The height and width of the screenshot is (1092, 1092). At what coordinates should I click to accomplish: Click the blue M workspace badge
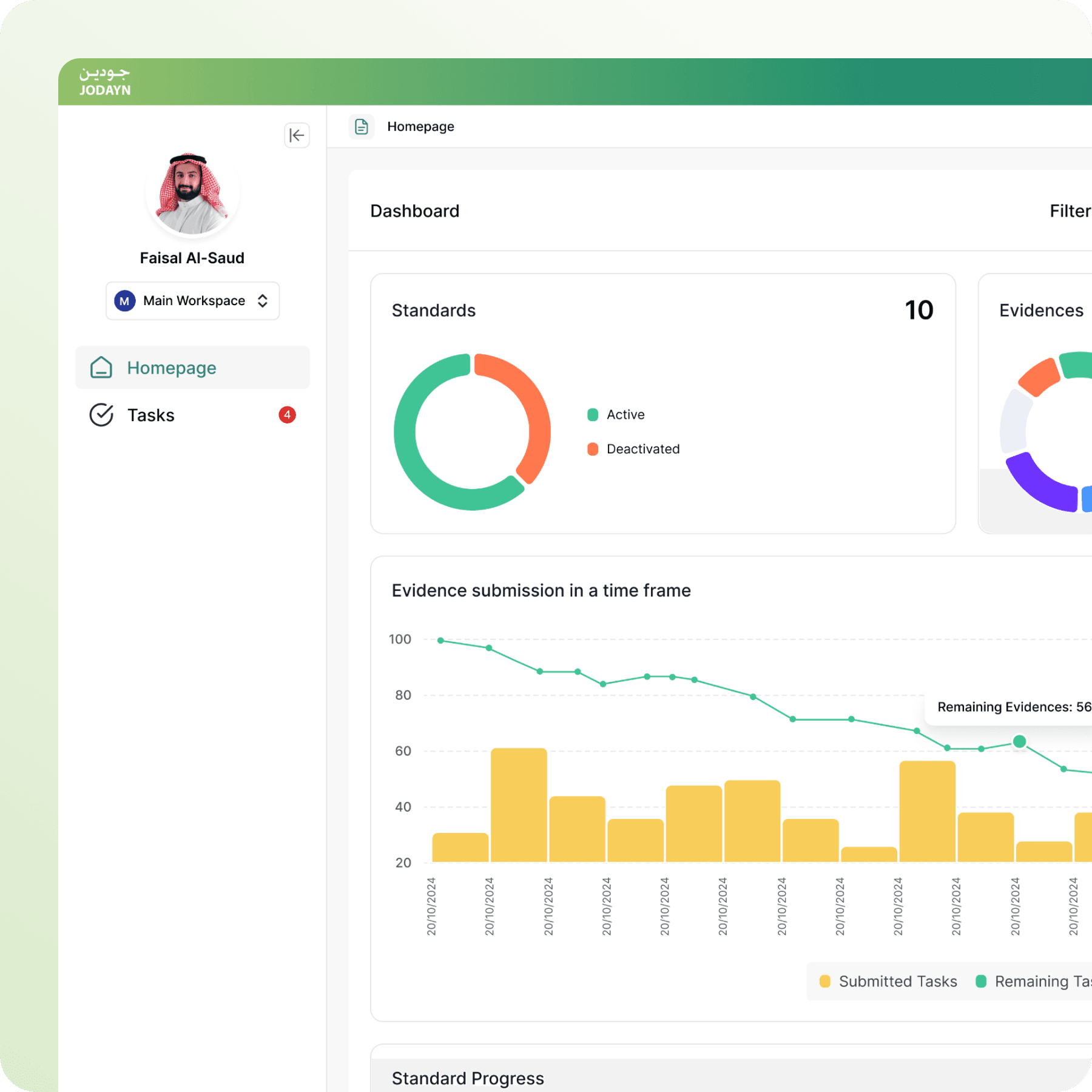[x=124, y=300]
